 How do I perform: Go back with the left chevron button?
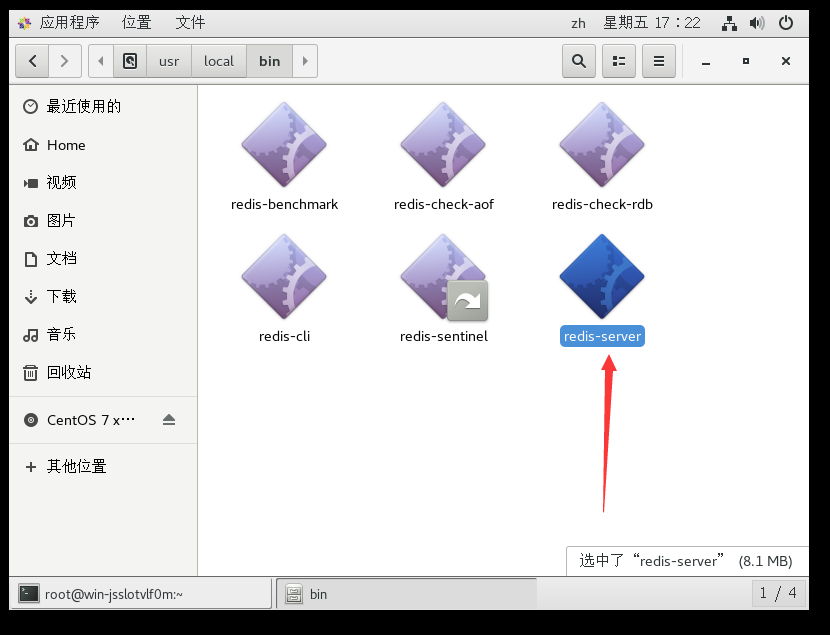tap(32, 61)
